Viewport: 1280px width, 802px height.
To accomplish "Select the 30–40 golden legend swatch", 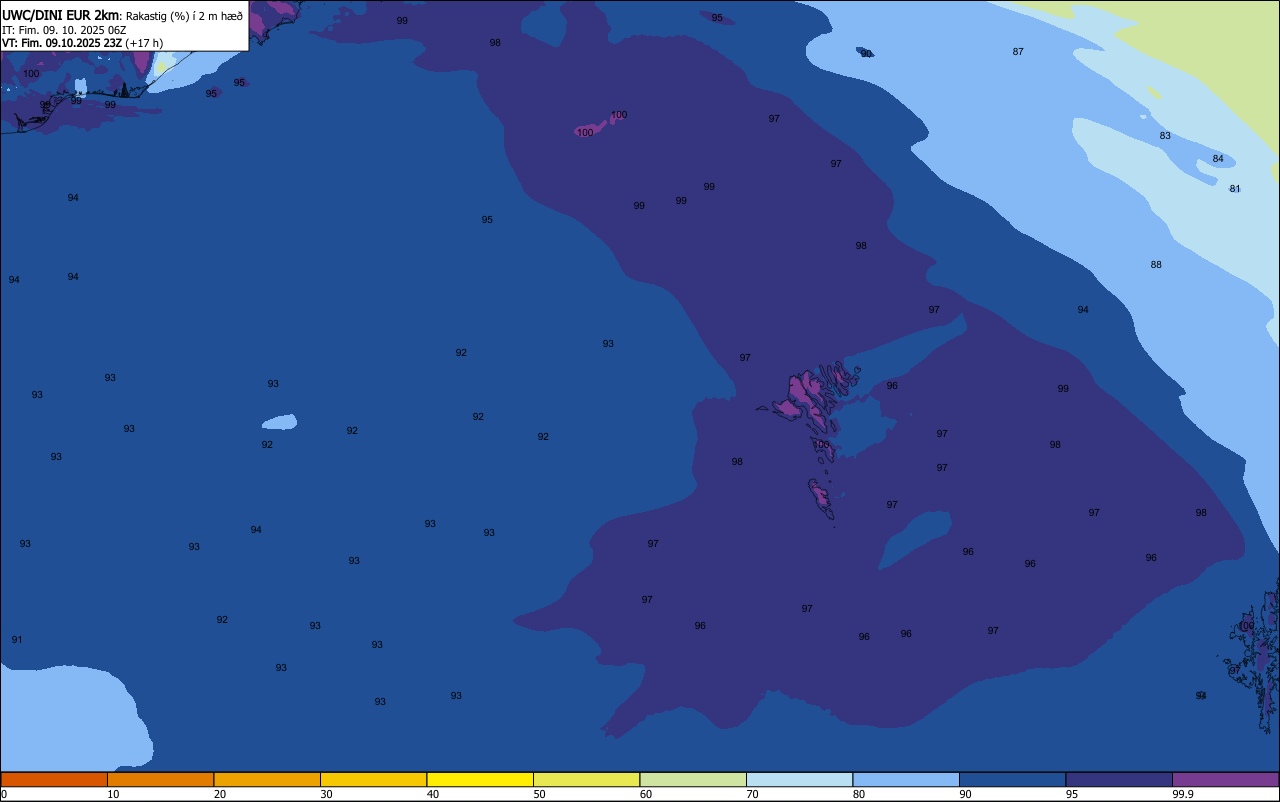I will [373, 779].
